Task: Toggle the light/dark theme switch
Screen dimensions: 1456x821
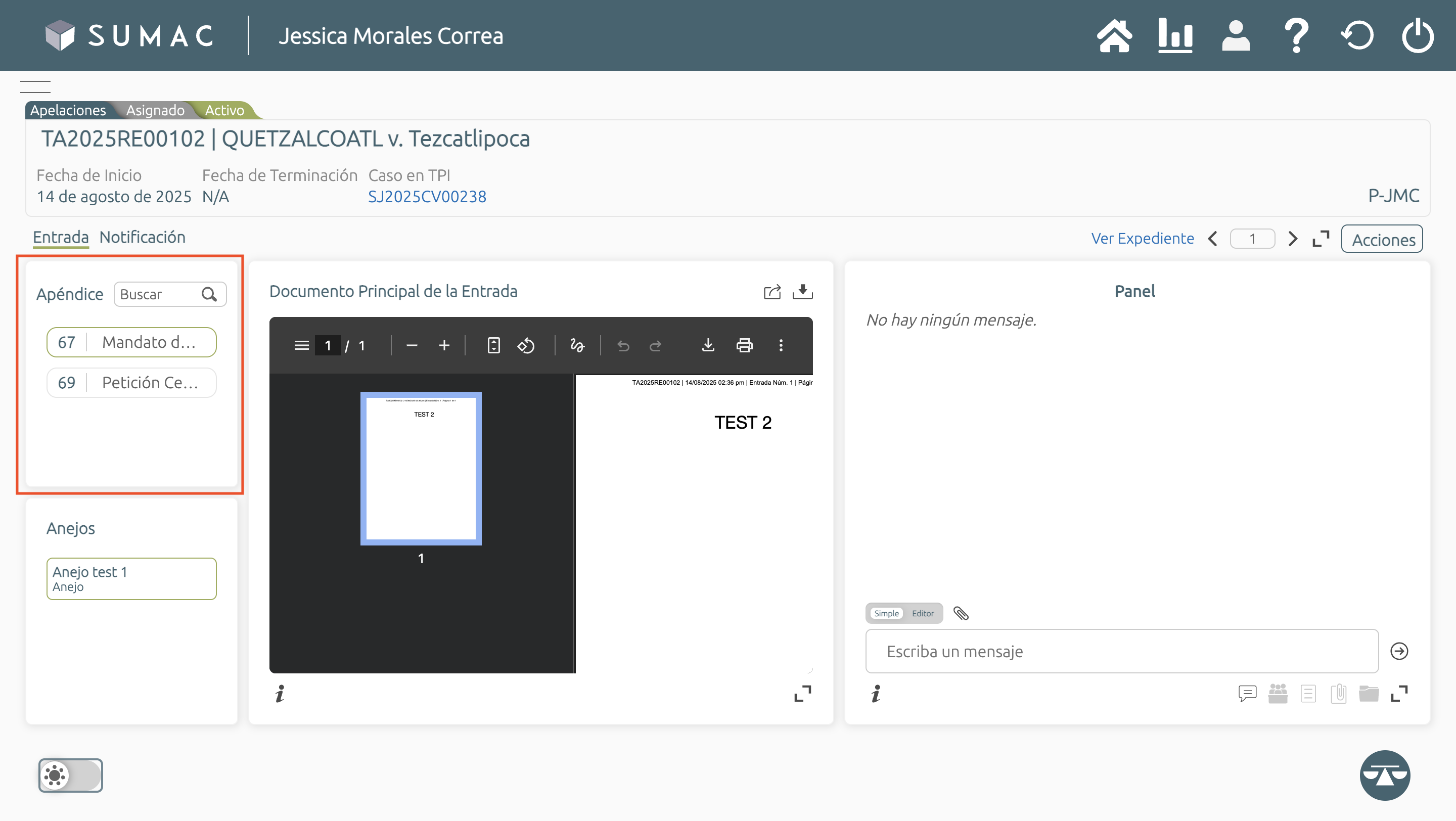Action: (x=71, y=775)
